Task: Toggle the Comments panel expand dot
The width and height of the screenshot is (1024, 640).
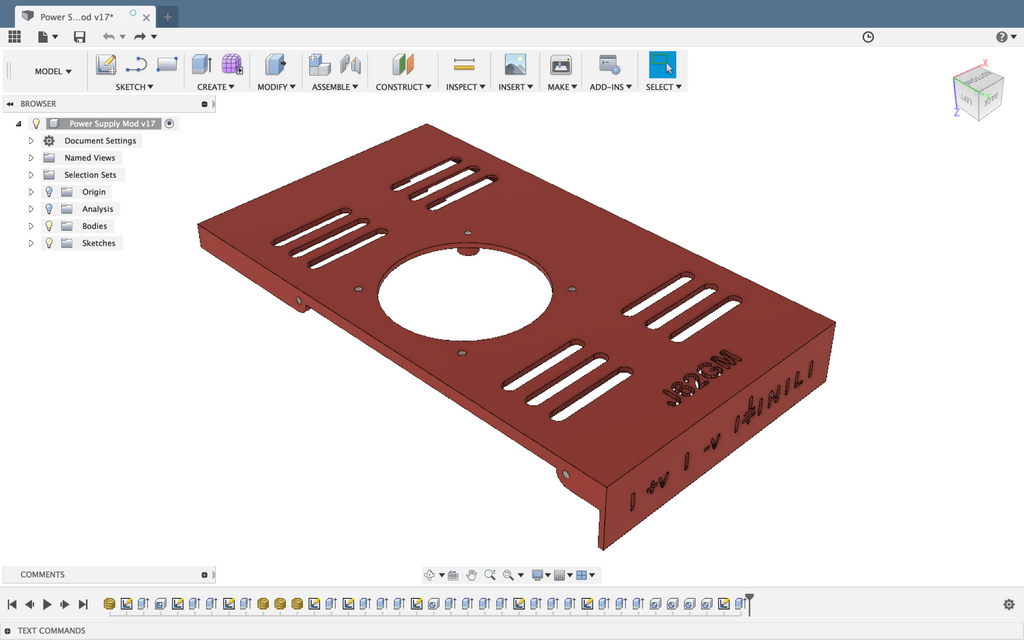Action: tap(204, 575)
